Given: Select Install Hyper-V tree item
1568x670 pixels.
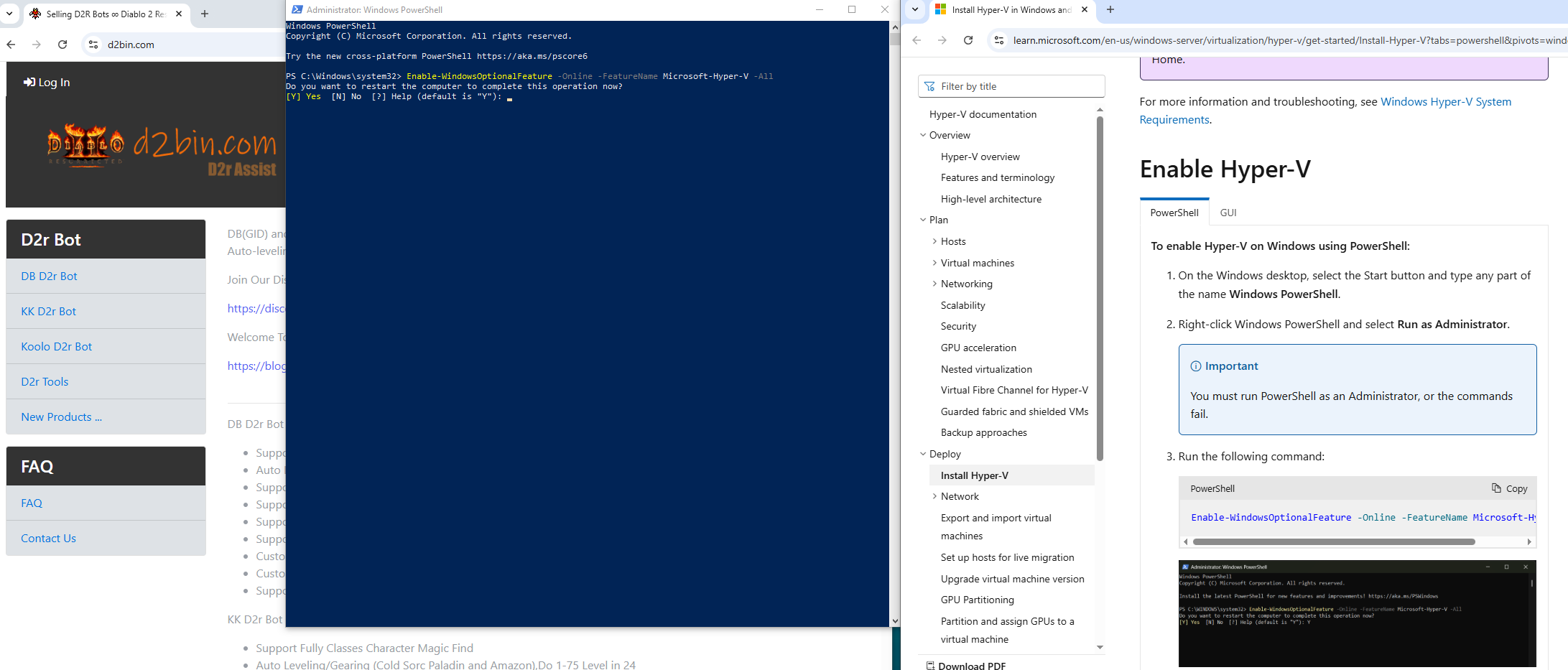Looking at the screenshot, I should tap(1011, 475).
